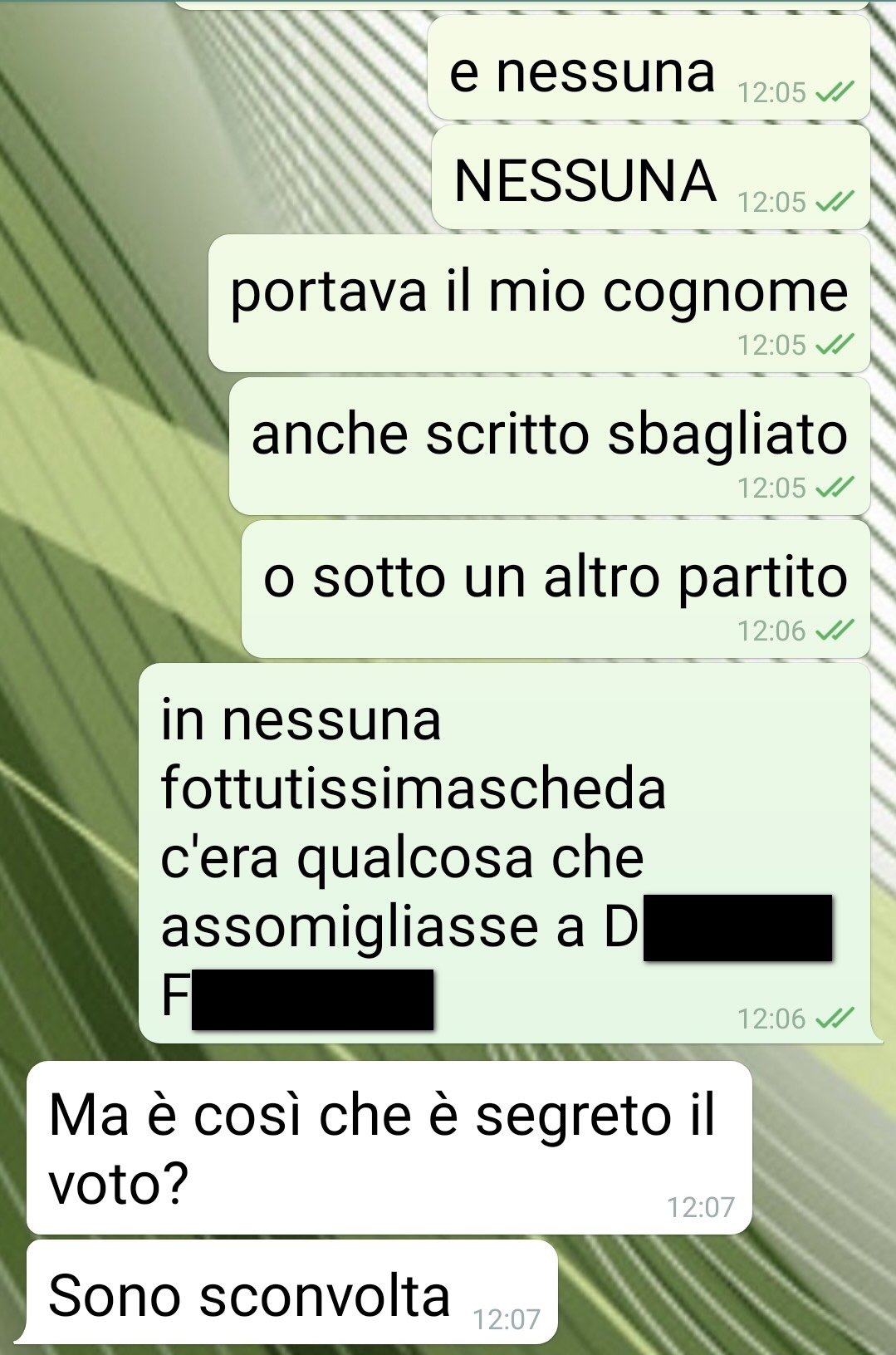Tap the 'o sotto un altro partito' message
The image size is (896, 1355).
pos(556,589)
